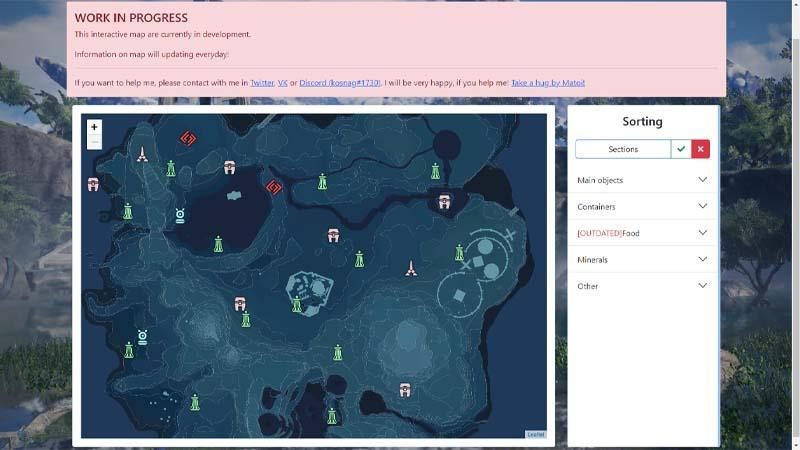
Task: Click the green marker below the southwest cyan robot marker
Action: (129, 350)
